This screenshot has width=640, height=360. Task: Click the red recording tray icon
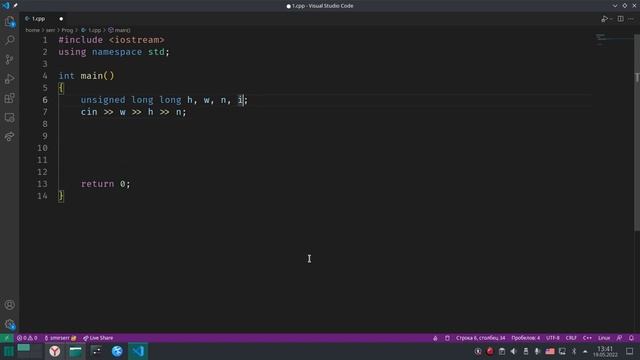[490, 351]
